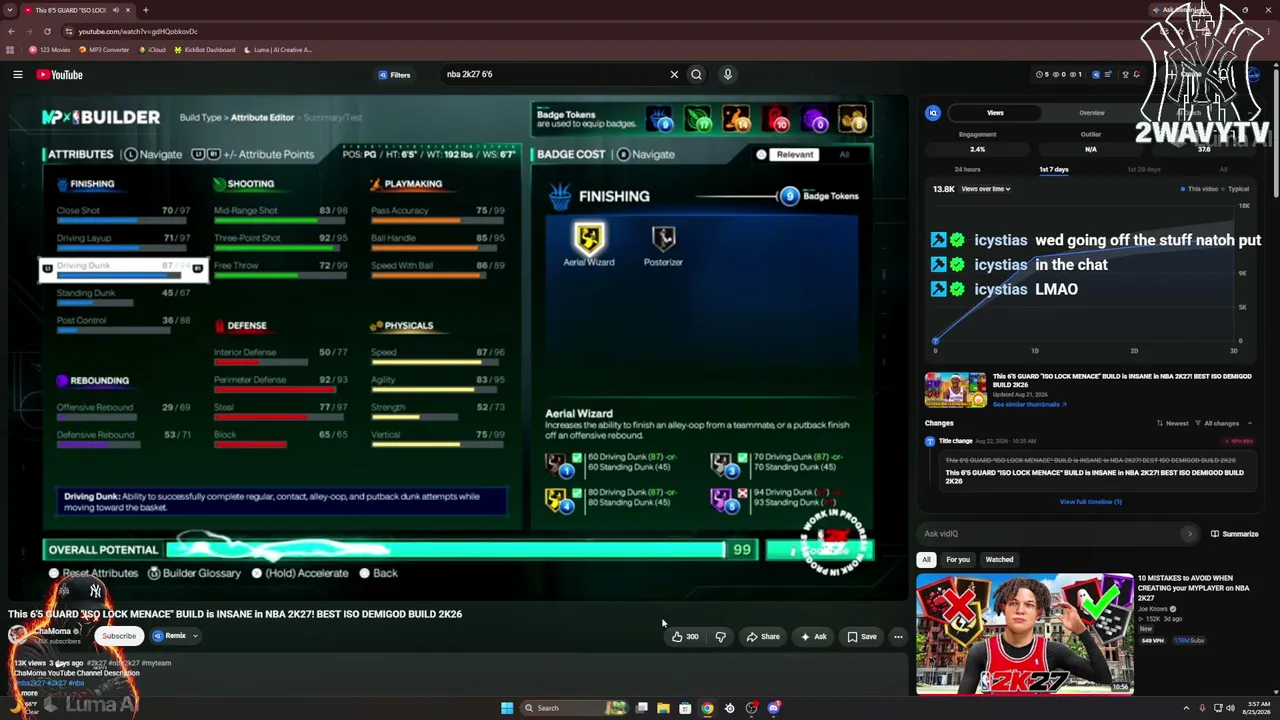
Task: Save the video to a playlist
Action: click(x=862, y=636)
